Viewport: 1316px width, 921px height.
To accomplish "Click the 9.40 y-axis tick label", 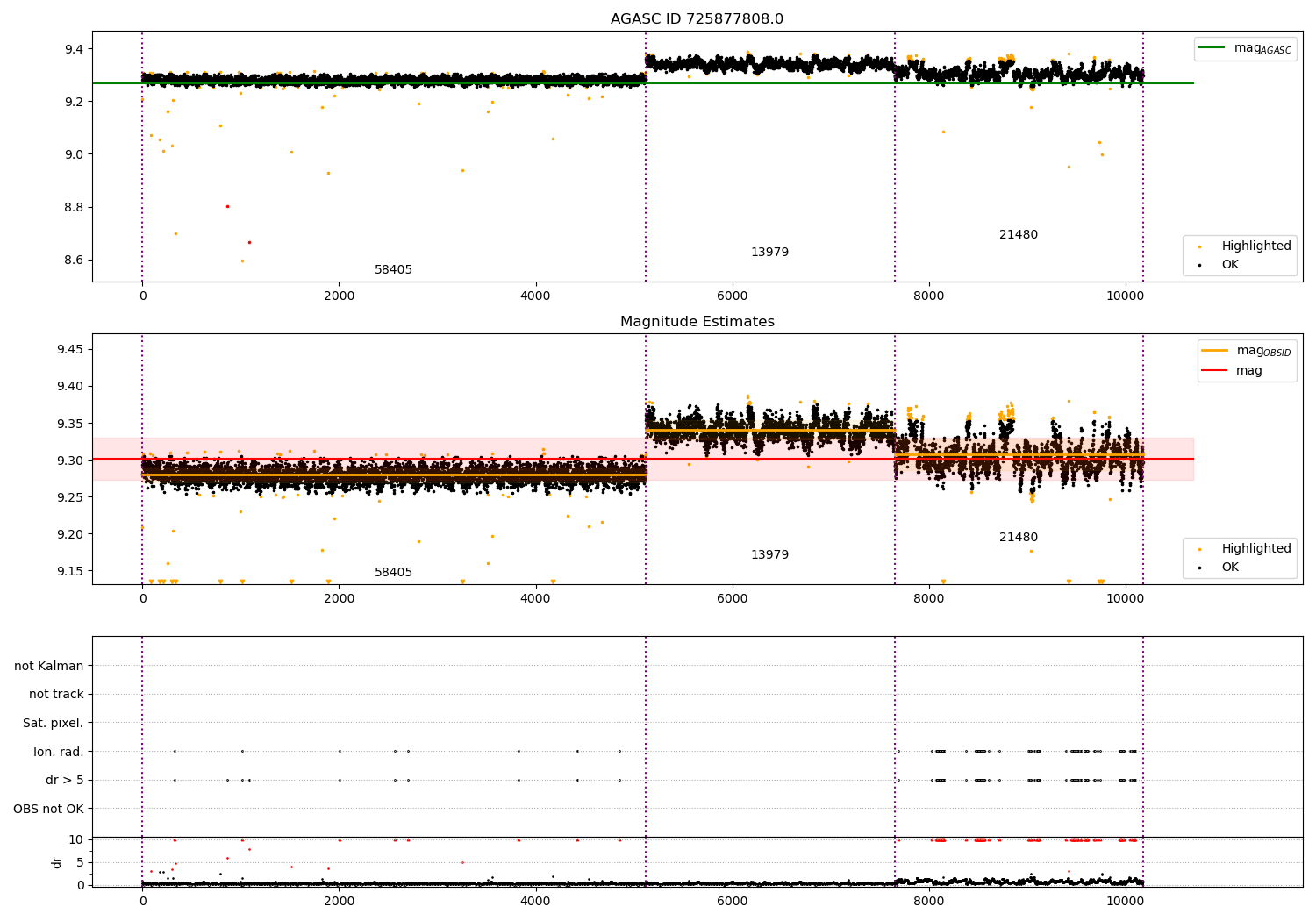I will (71, 387).
